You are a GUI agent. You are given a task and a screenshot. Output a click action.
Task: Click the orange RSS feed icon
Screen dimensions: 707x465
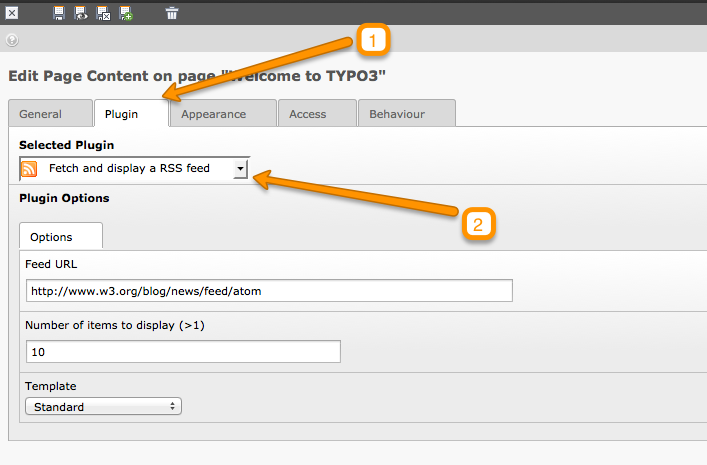pos(30,169)
